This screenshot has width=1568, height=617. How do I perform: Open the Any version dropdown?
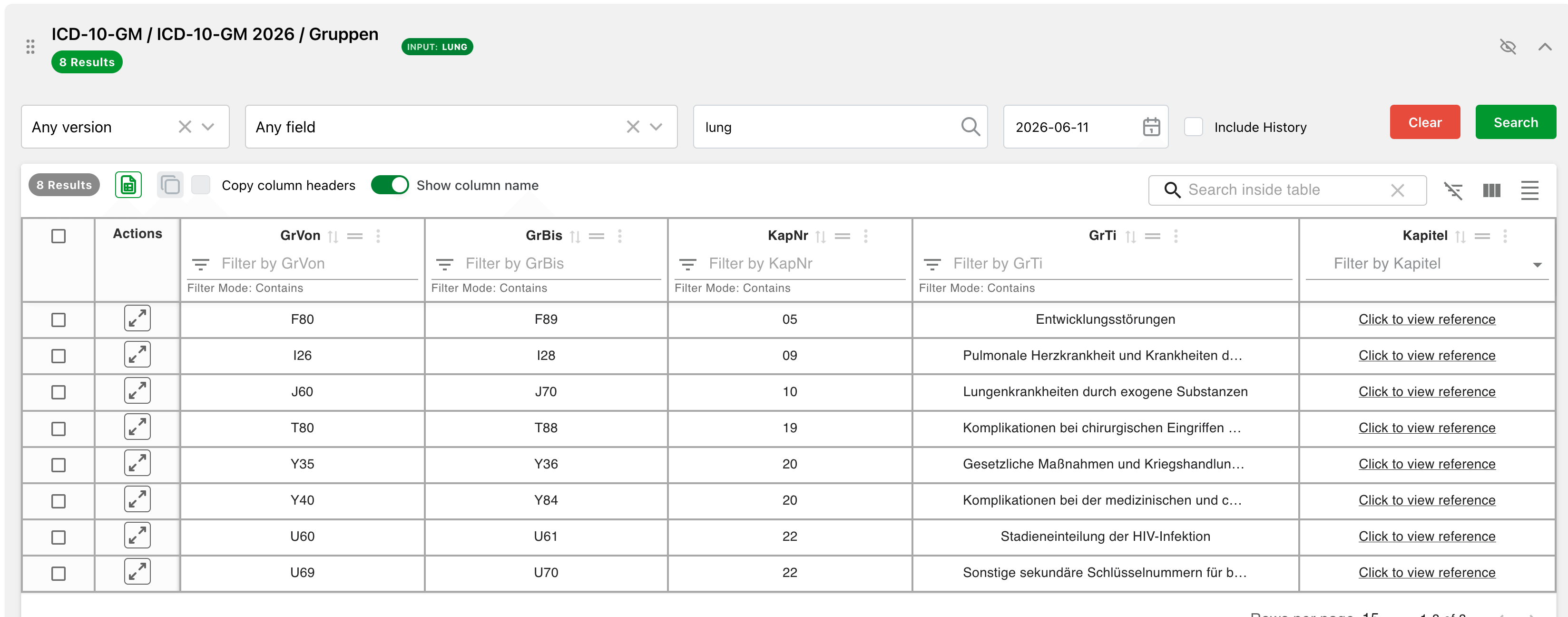coord(125,127)
